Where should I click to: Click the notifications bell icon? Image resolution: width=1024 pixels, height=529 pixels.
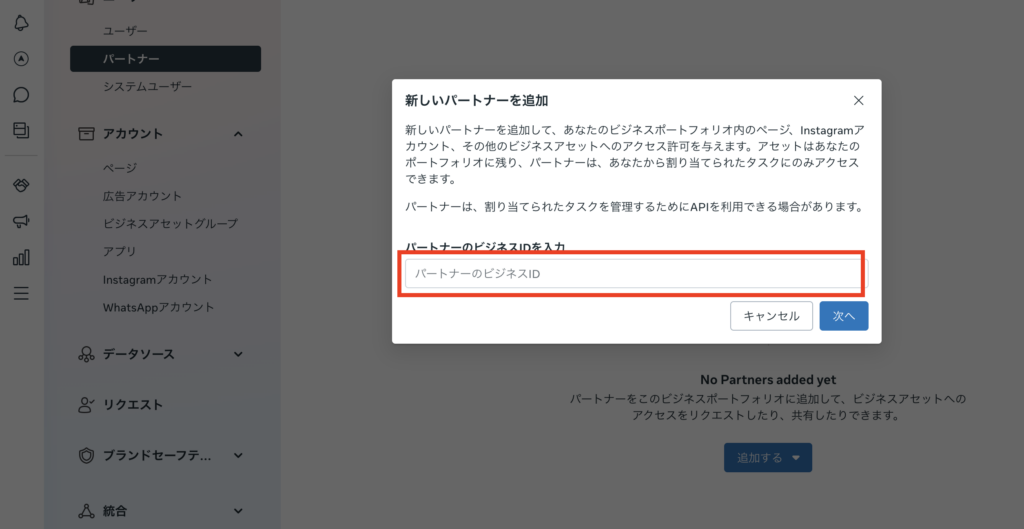(21, 23)
